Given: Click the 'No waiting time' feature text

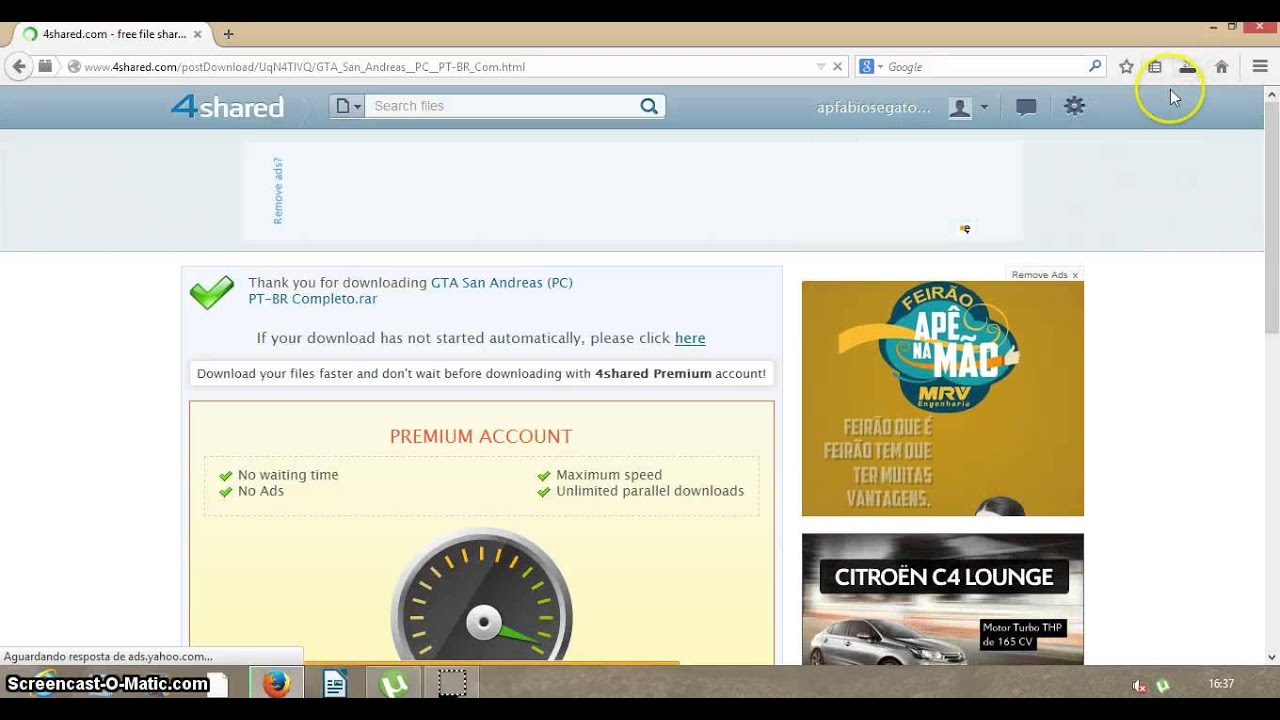Looking at the screenshot, I should (x=288, y=475).
